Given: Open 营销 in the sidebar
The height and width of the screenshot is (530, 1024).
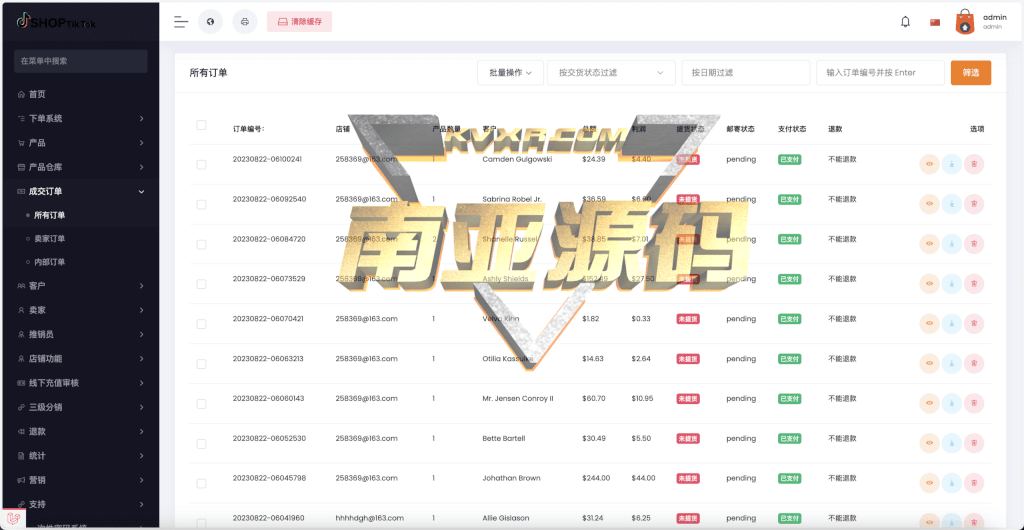Looking at the screenshot, I should pyautogui.click(x=80, y=480).
